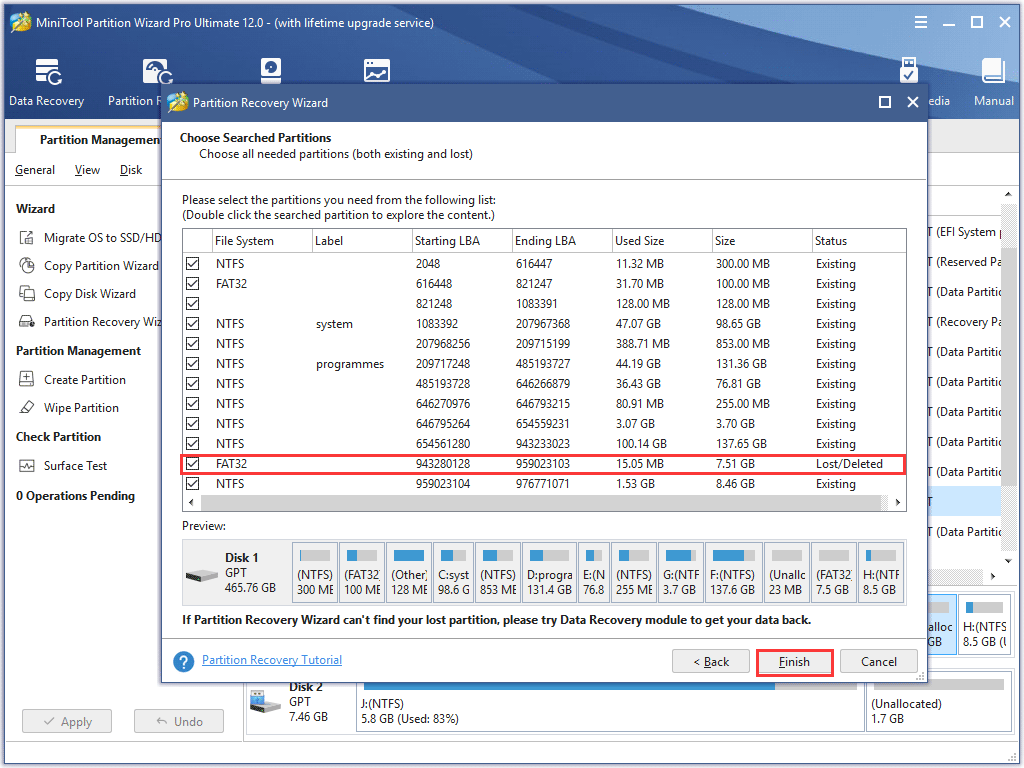Screen dimensions: 1024x768
Task: Uncheck the system partition checkbox
Action: [193, 324]
